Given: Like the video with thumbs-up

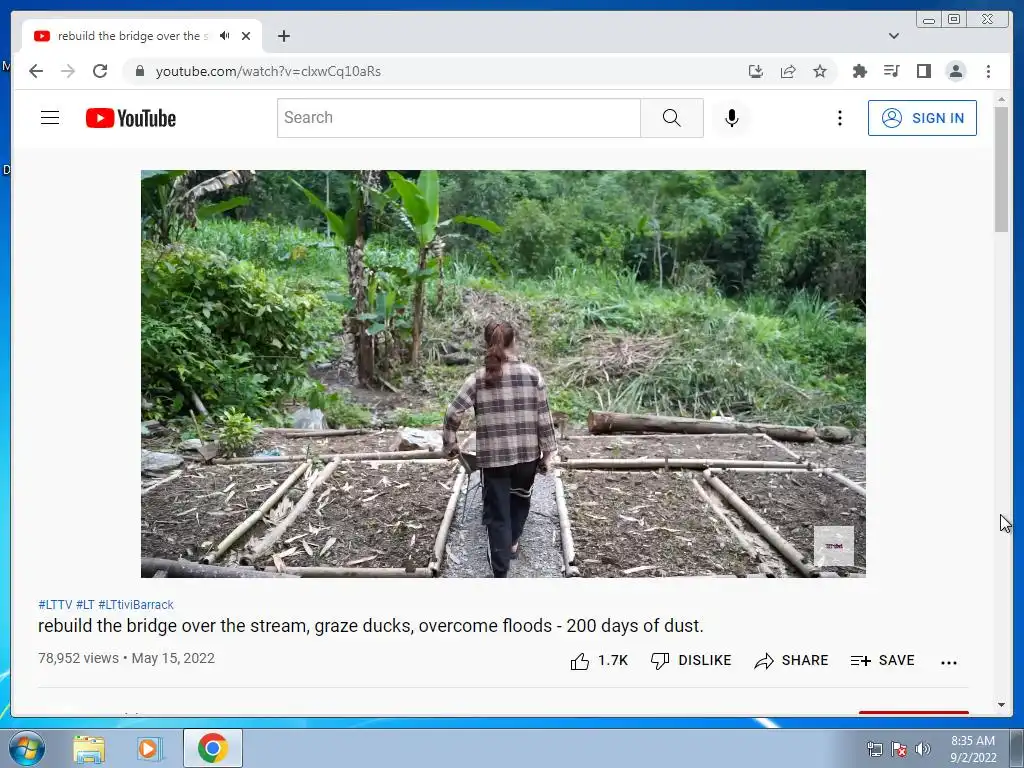Looking at the screenshot, I should [x=598, y=661].
